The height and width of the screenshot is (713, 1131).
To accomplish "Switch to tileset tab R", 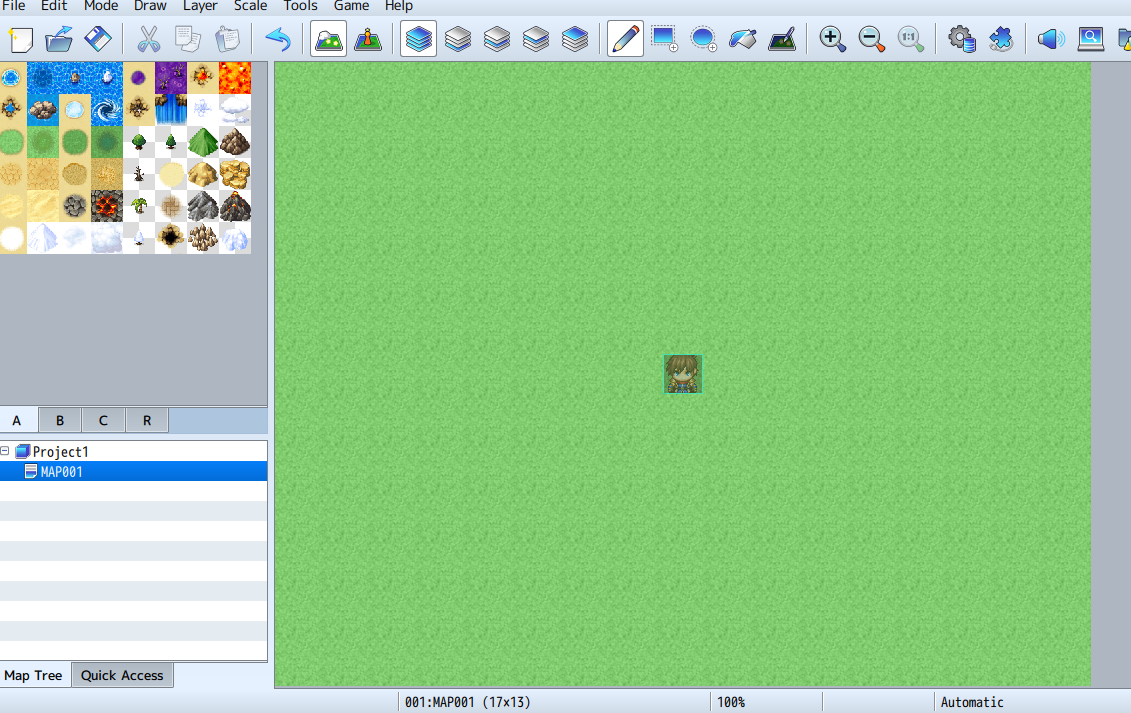I will (147, 420).
